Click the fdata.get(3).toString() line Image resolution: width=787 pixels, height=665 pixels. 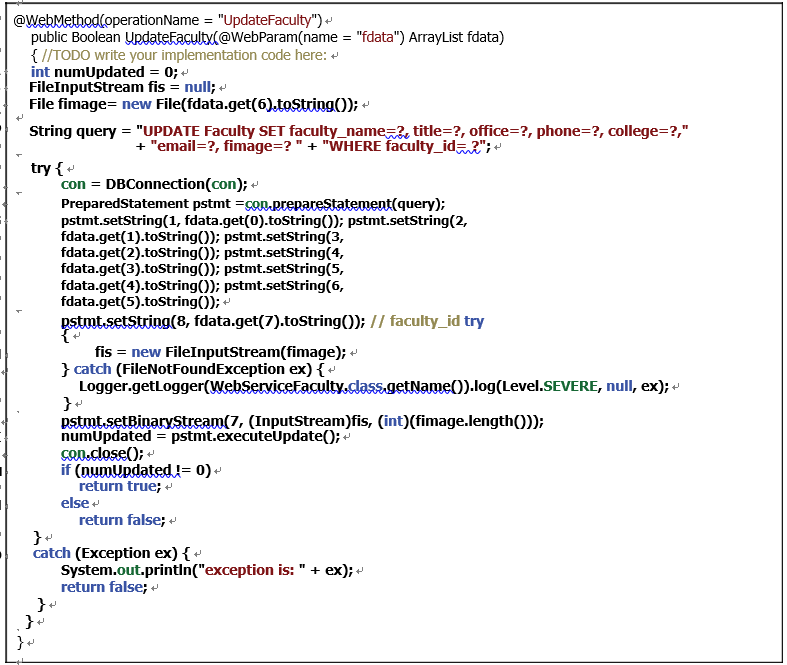[202, 269]
